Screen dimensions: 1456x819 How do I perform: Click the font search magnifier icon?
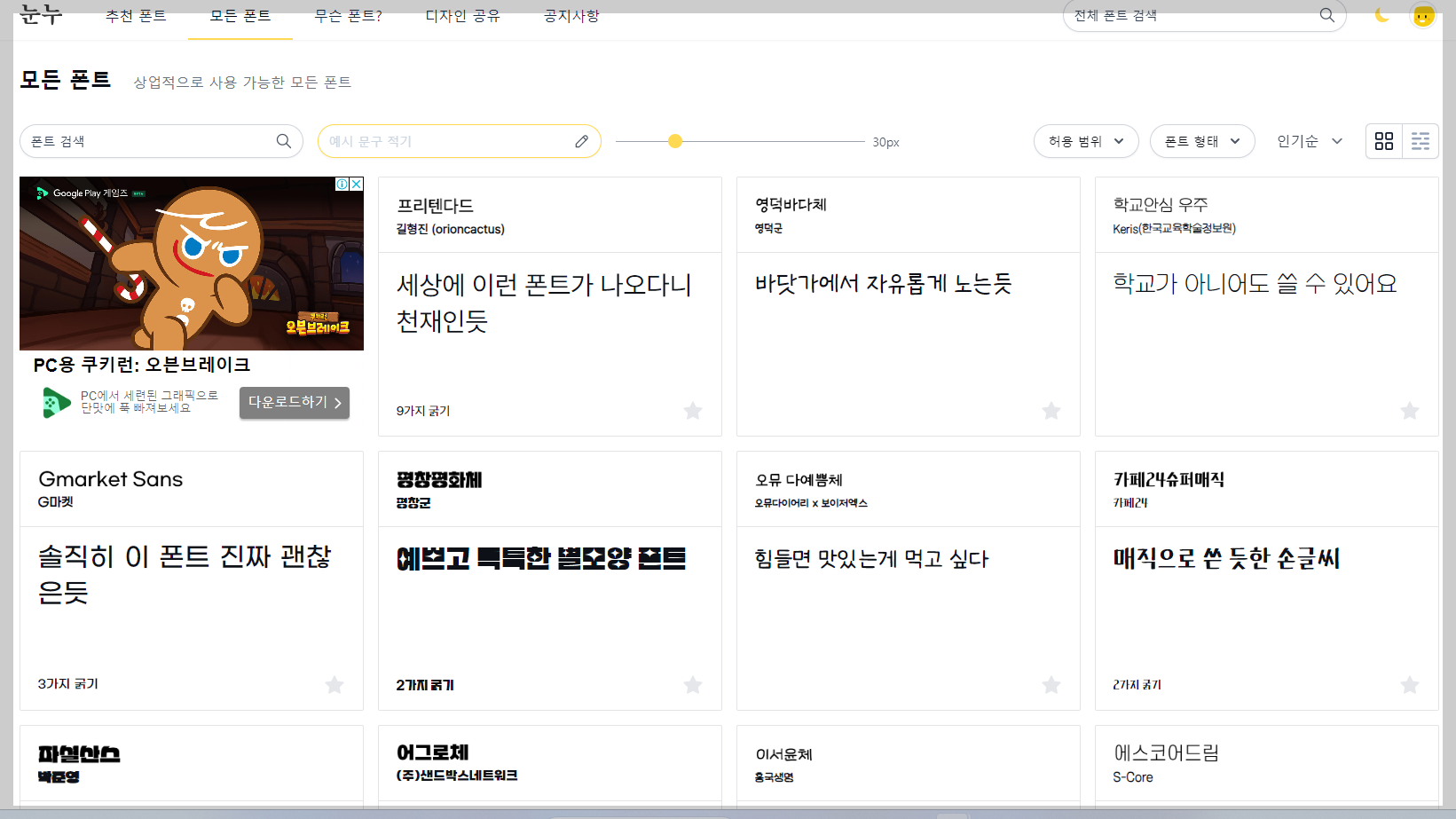(x=283, y=140)
